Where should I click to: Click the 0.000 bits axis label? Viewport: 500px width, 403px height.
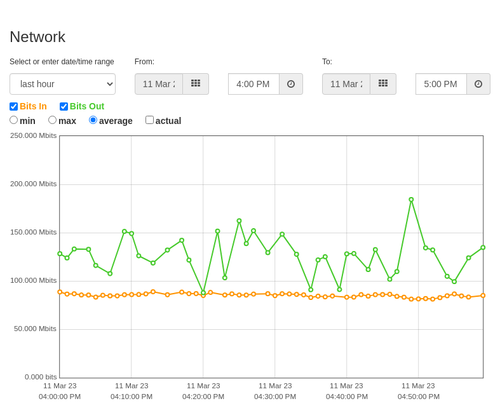(41, 377)
